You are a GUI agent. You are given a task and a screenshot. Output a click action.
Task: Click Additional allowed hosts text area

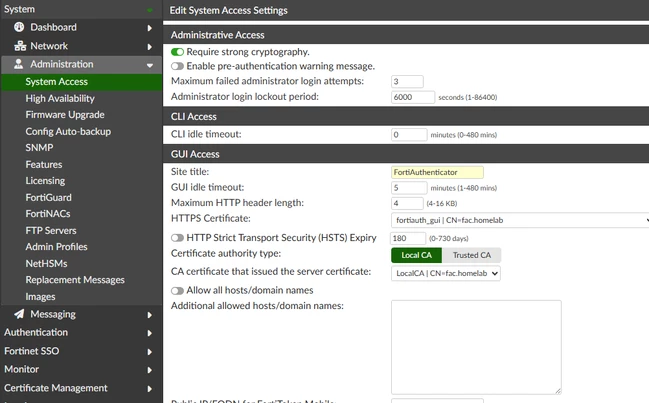pos(476,347)
